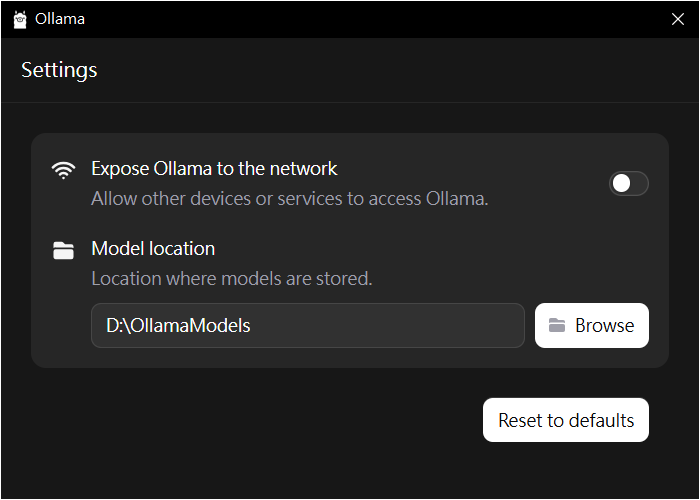Screen dimensions: 700x500
Task: Click the 'Model location' heading text
Action: [x=153, y=249]
